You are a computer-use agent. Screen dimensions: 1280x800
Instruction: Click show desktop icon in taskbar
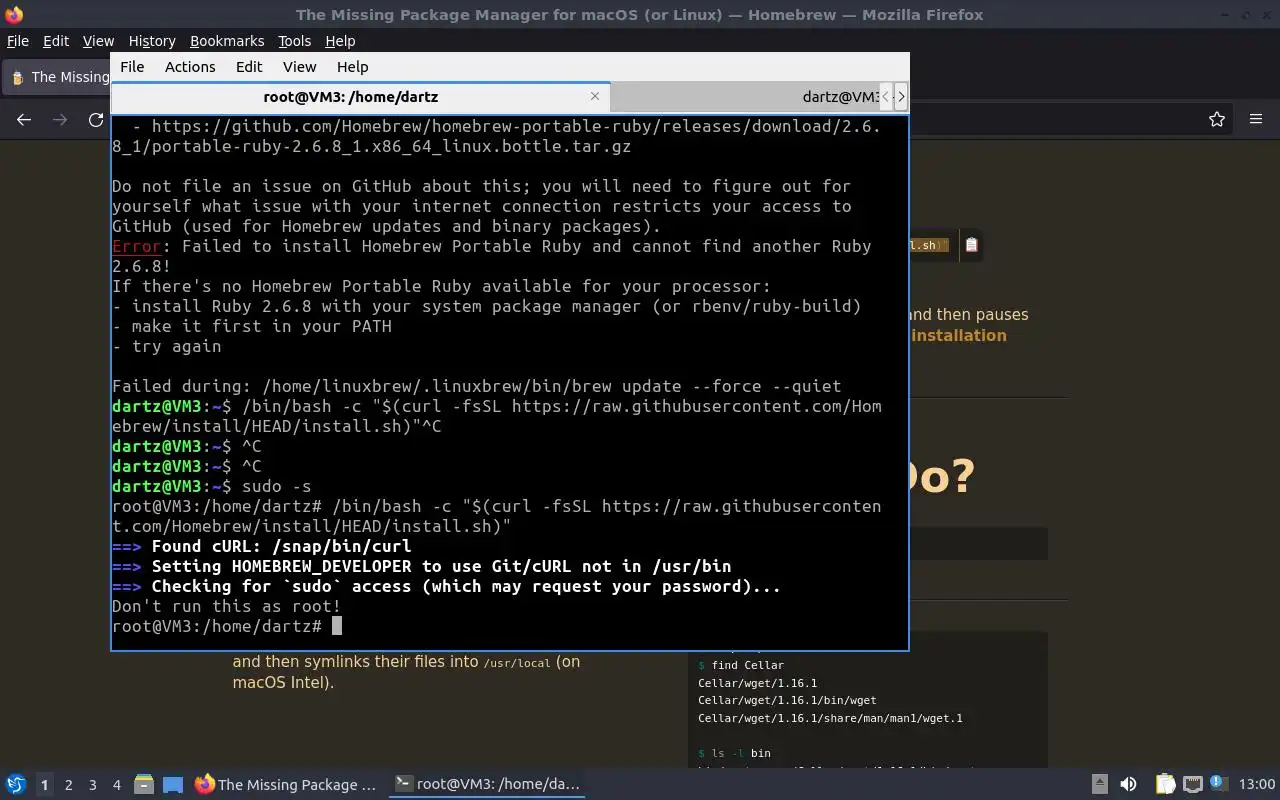click(x=173, y=785)
